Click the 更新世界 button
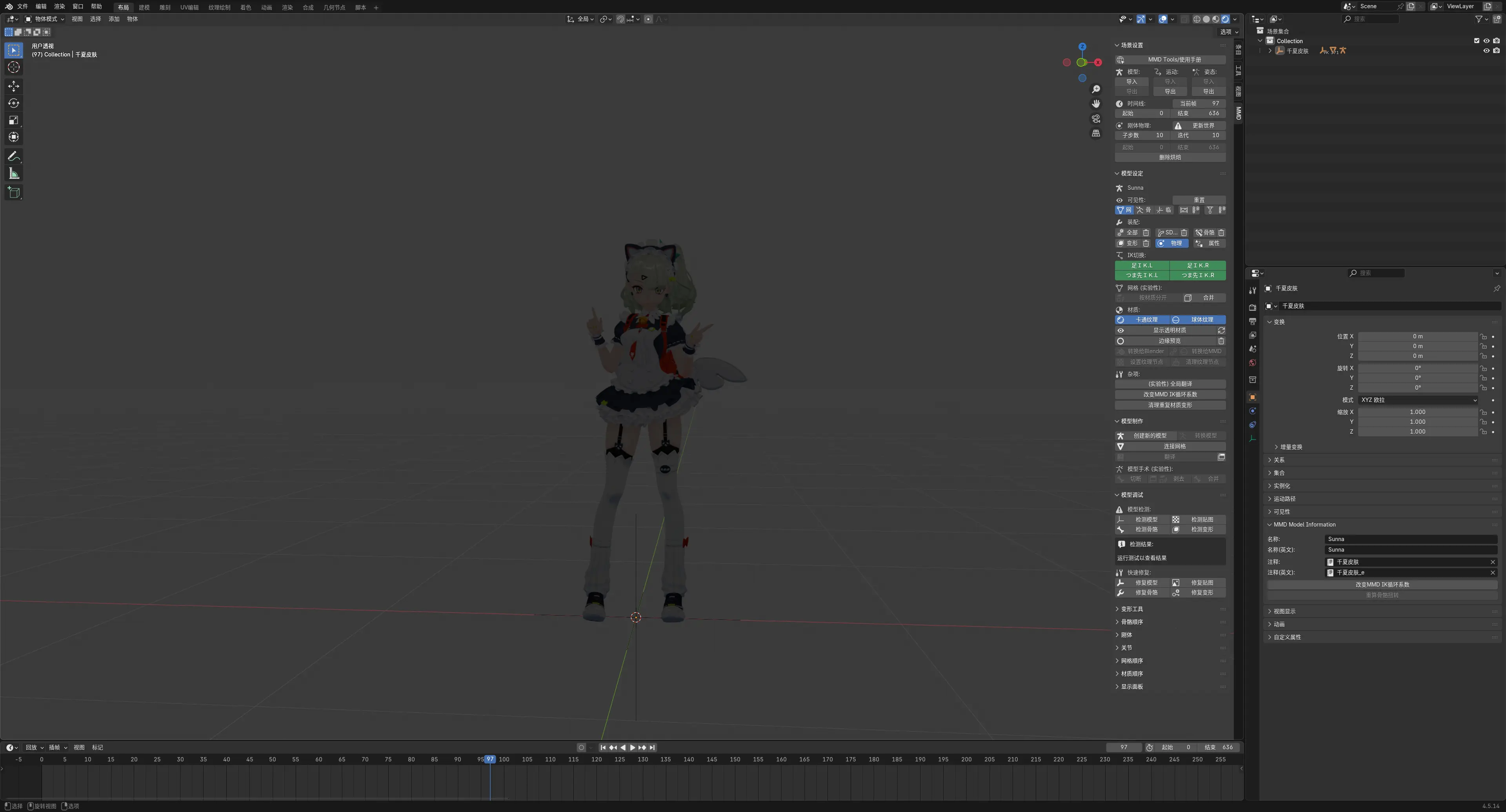The height and width of the screenshot is (812, 1506). [x=1199, y=125]
